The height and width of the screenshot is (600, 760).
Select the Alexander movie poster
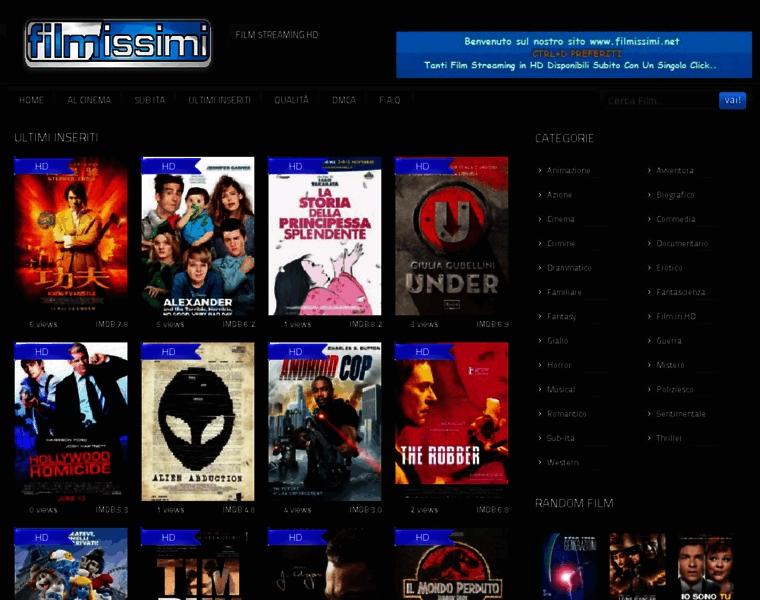click(198, 236)
